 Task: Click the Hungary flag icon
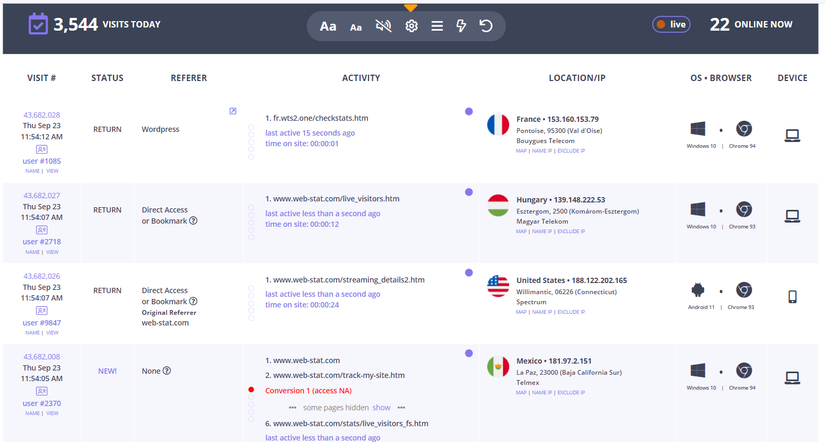(x=498, y=205)
